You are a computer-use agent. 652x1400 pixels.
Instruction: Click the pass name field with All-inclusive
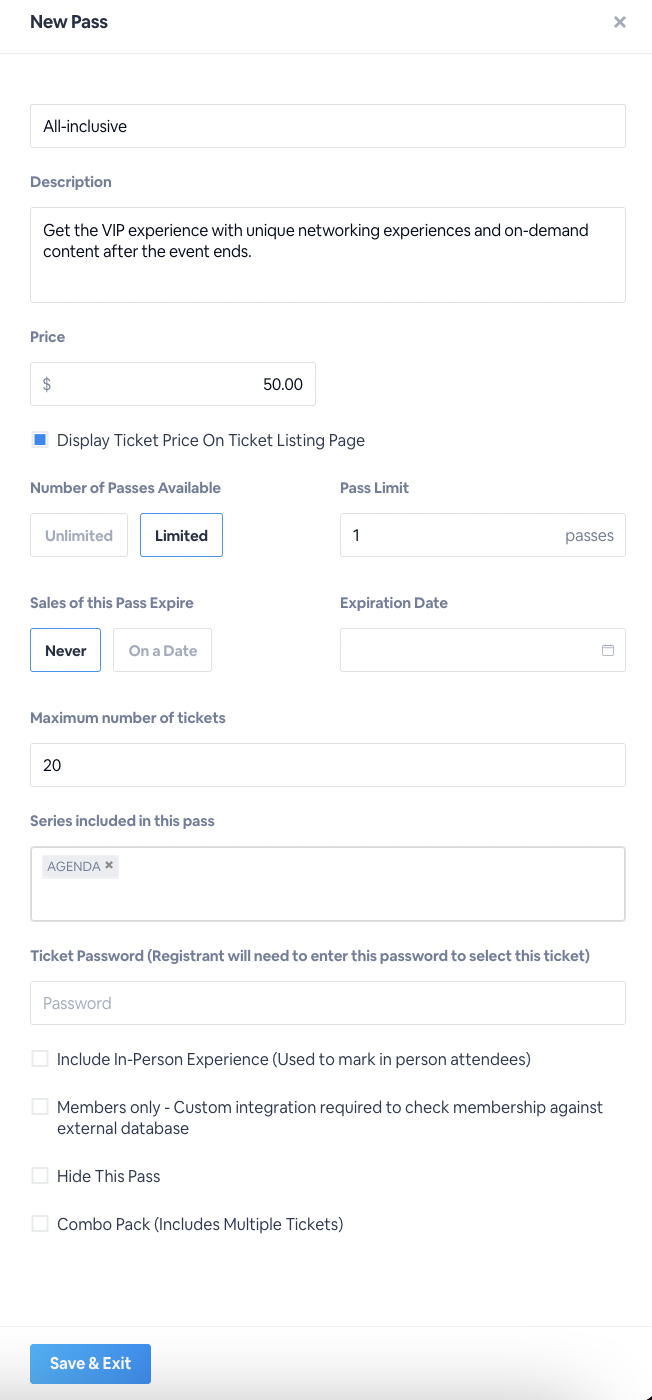(x=328, y=126)
